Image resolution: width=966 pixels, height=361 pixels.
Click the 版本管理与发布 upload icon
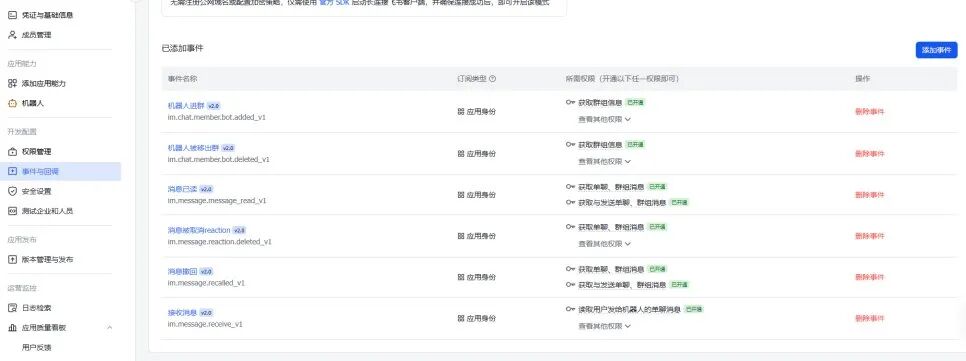pyautogui.click(x=12, y=259)
